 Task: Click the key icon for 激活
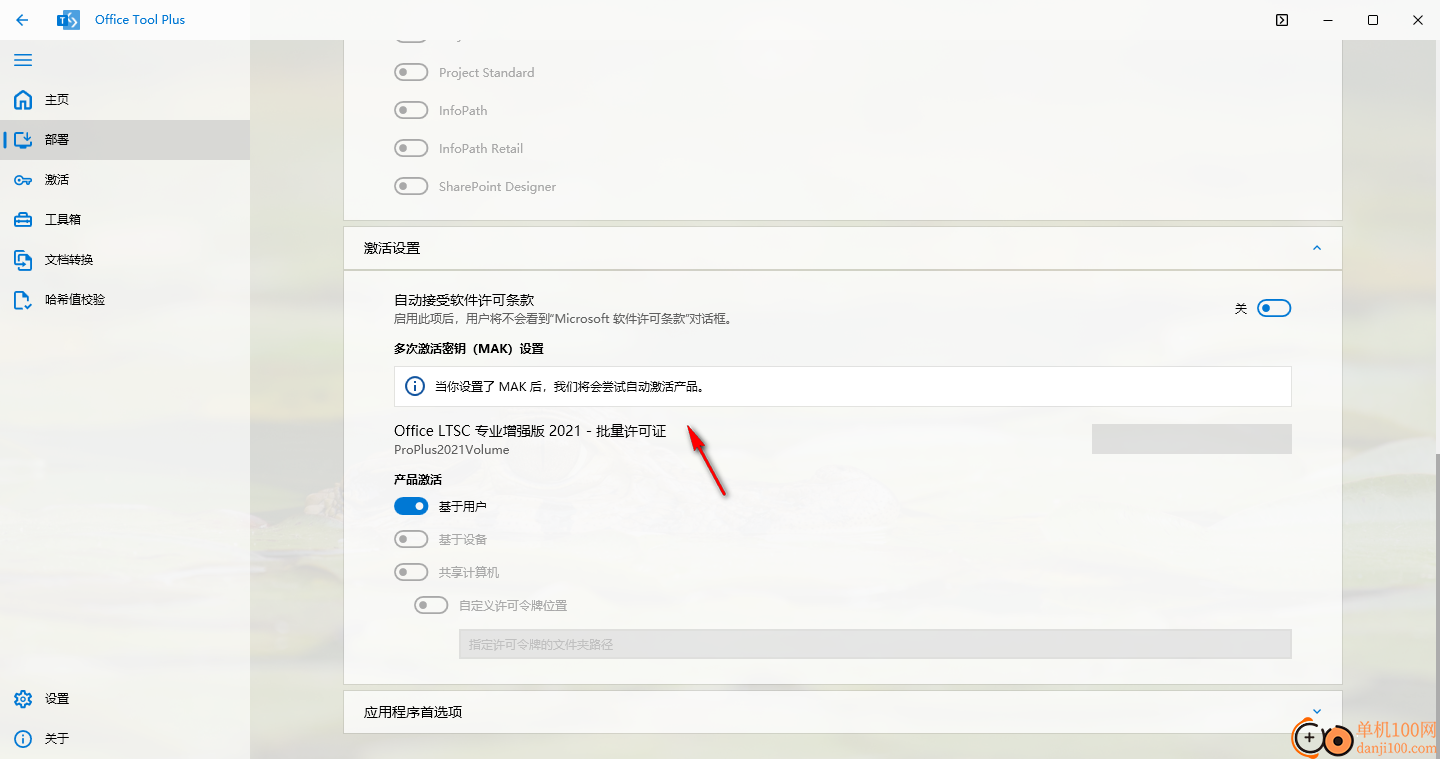[x=23, y=180]
